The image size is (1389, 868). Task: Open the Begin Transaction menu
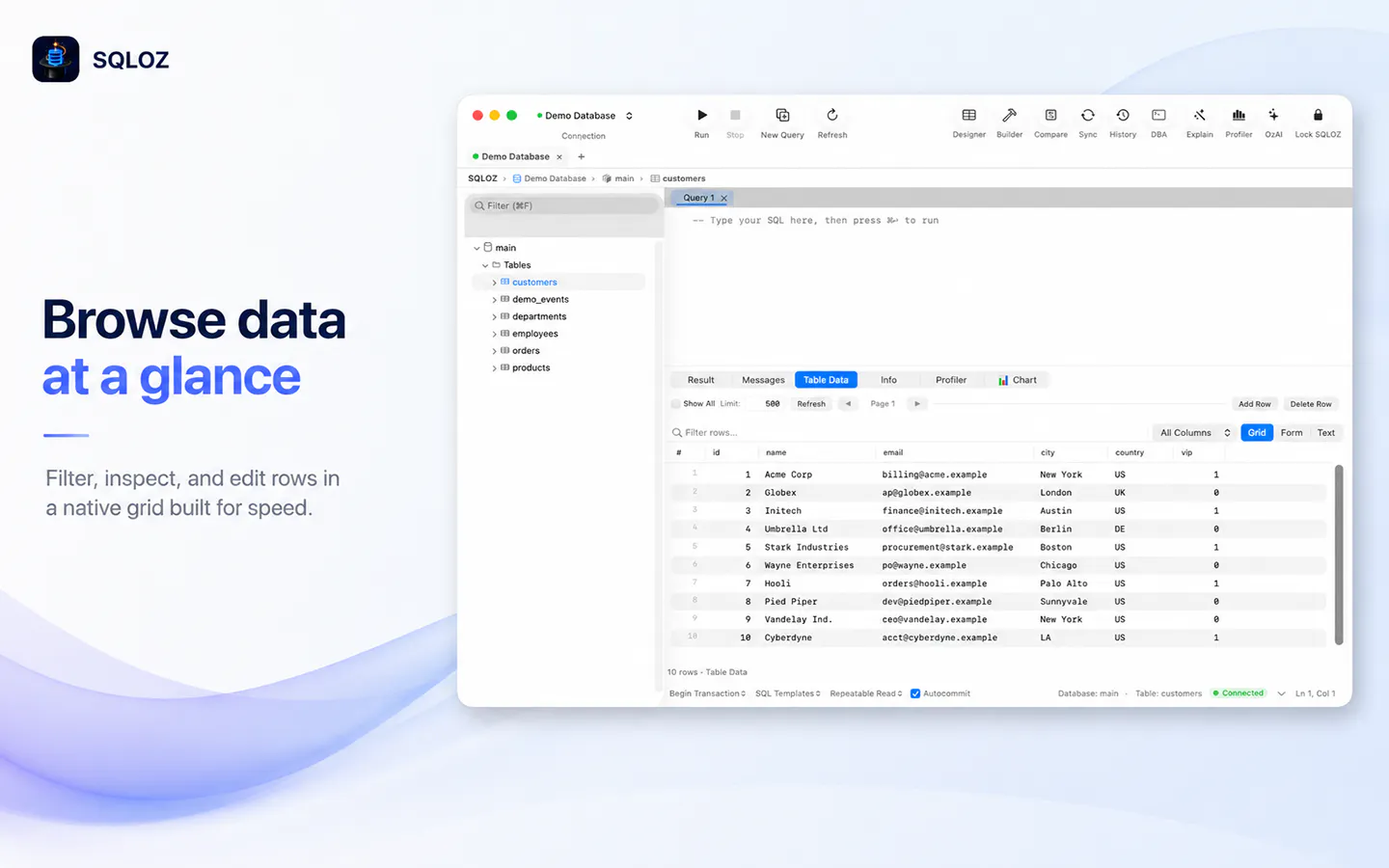pos(708,693)
